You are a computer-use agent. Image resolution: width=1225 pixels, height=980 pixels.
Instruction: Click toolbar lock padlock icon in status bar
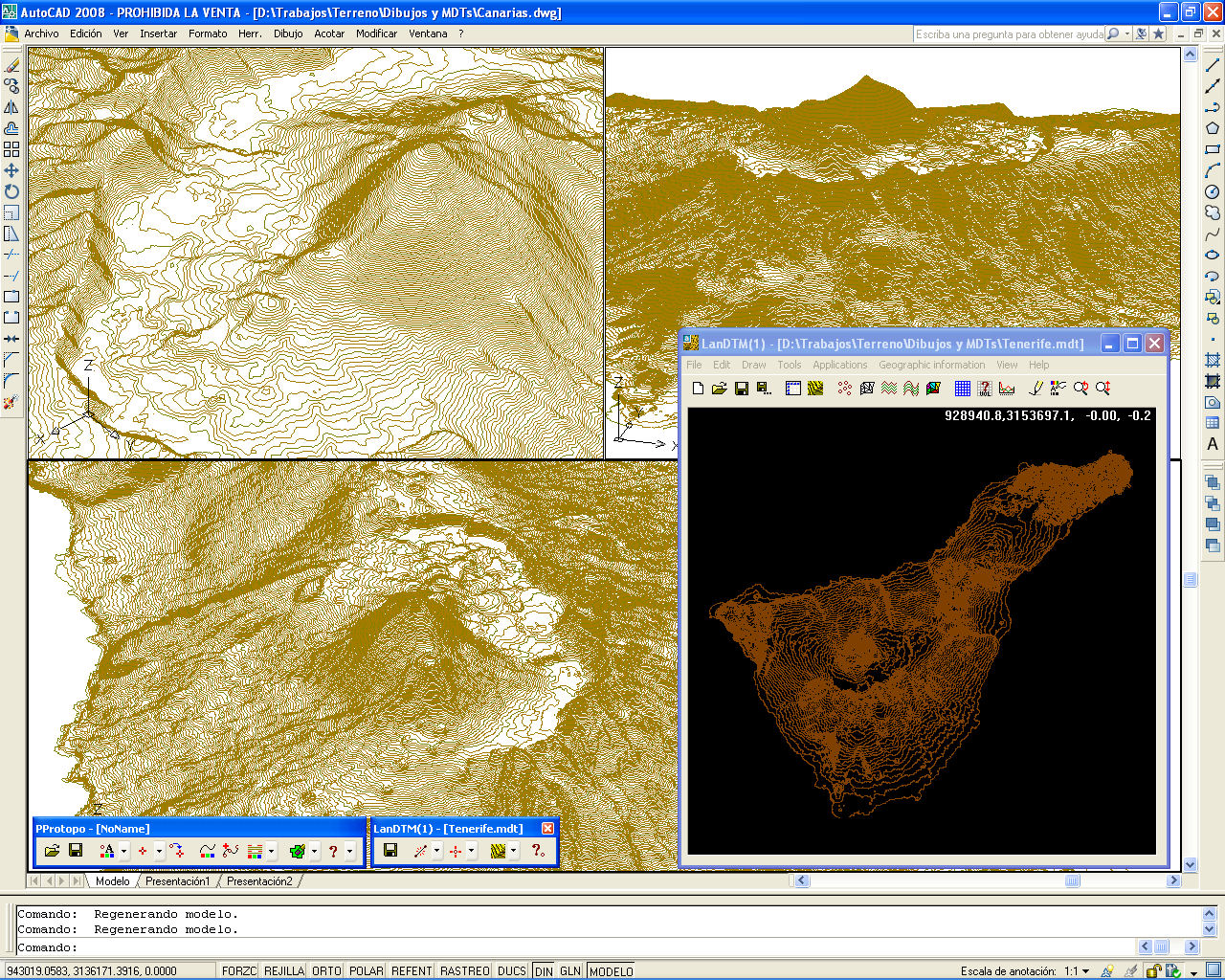click(1154, 970)
